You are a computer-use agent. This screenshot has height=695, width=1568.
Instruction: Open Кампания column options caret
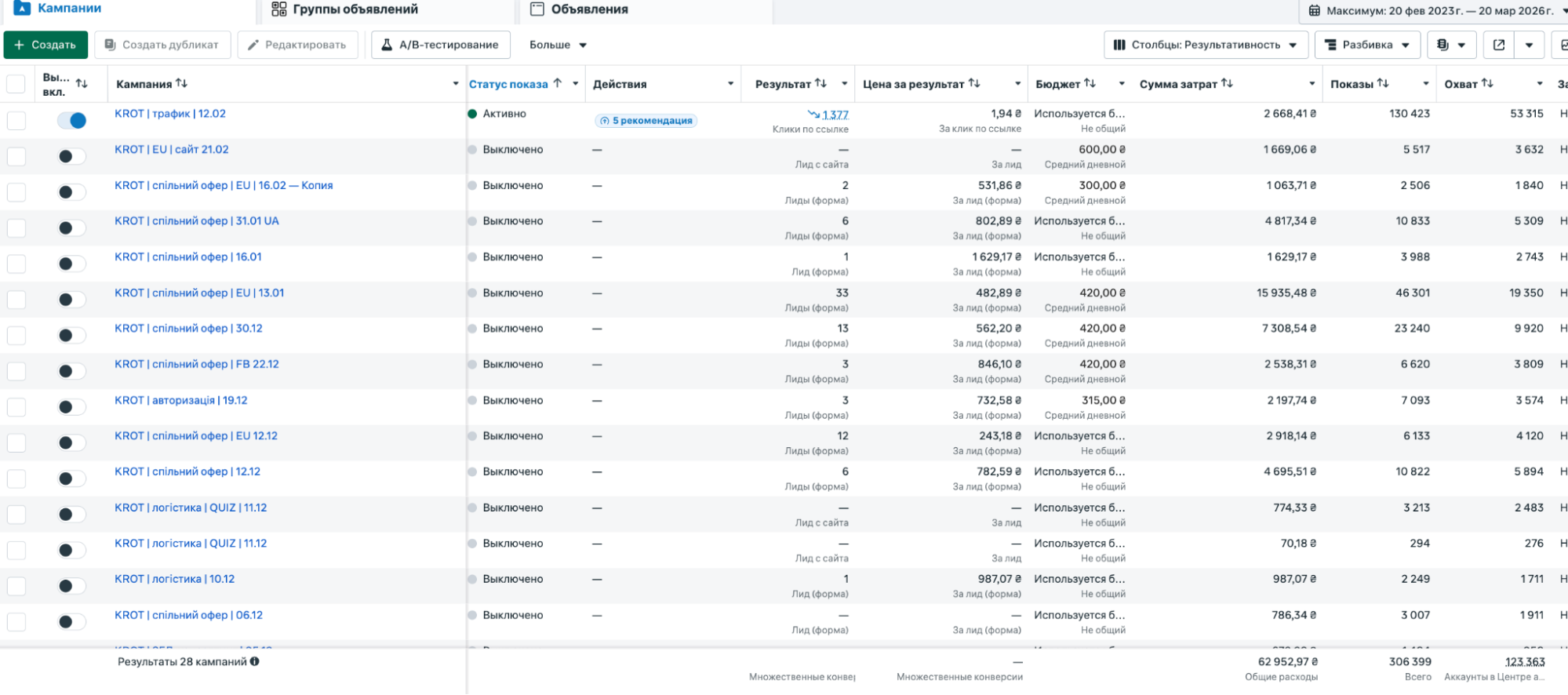tap(456, 84)
